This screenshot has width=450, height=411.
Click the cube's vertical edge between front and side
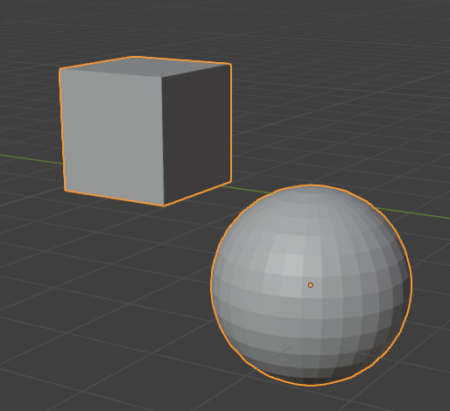[x=163, y=140]
